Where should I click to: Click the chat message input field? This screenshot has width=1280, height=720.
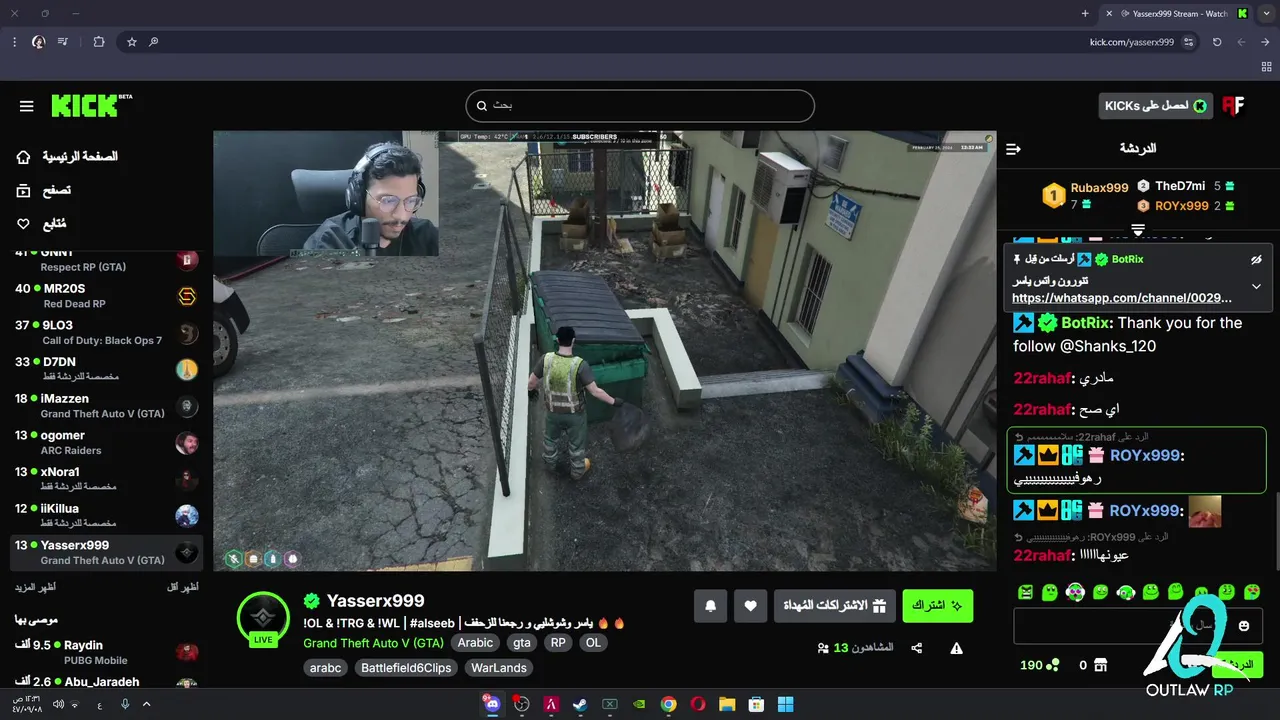click(x=1137, y=626)
